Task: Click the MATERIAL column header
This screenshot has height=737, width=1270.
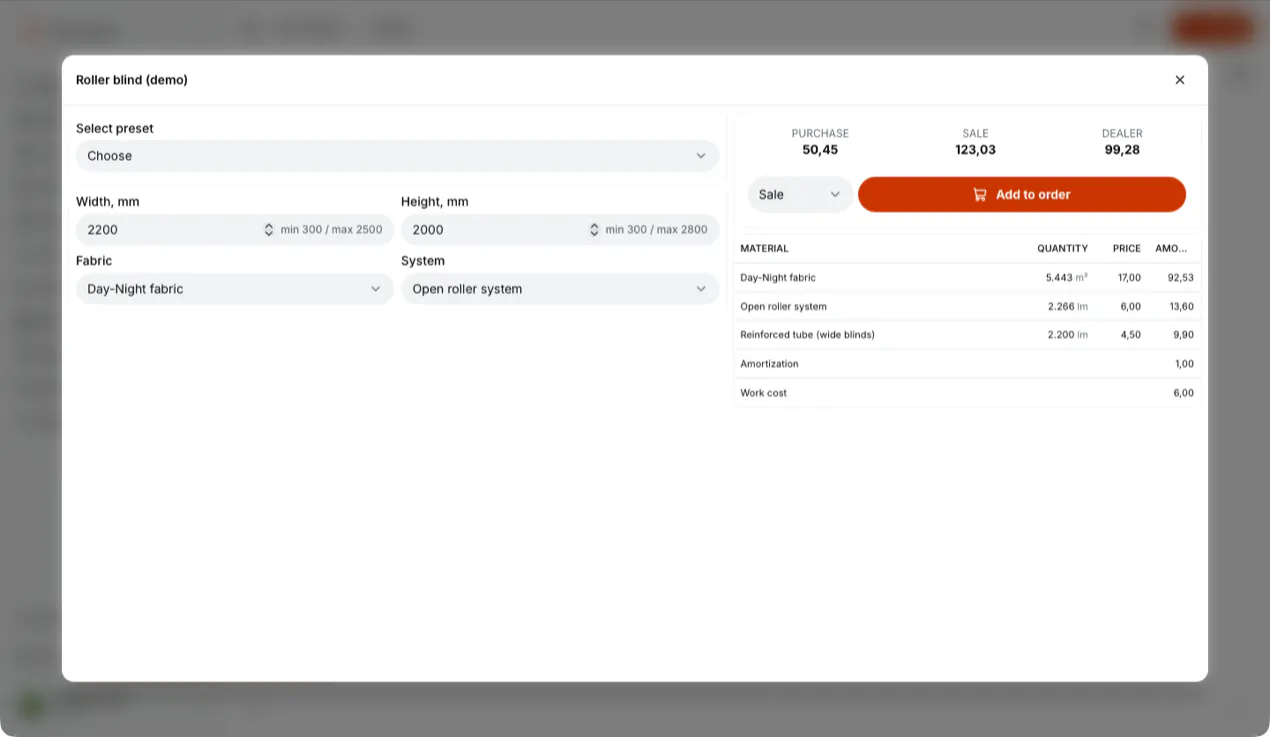Action: point(764,248)
